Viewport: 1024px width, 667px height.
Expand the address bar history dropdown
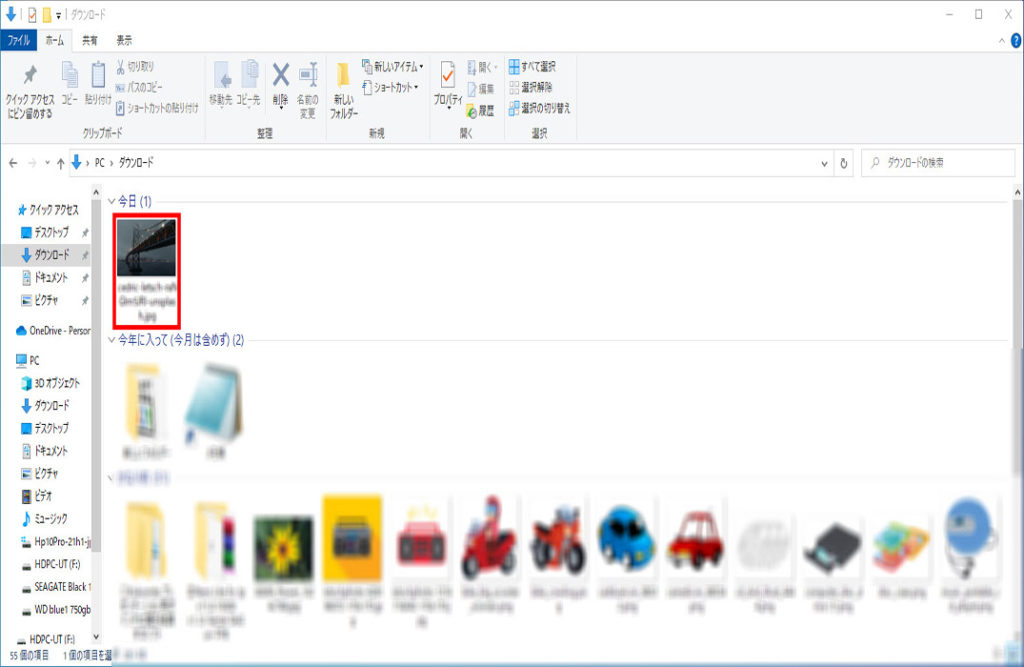click(x=824, y=162)
